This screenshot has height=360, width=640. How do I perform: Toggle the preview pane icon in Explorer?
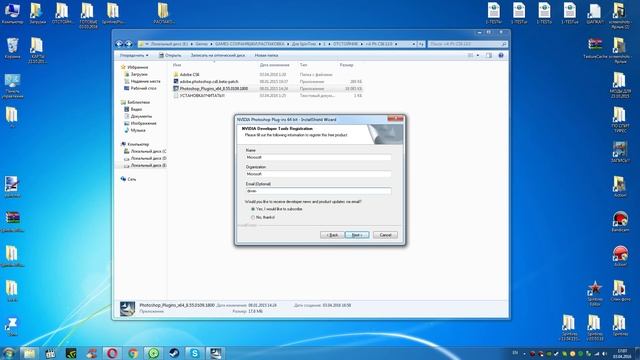coord(489,55)
